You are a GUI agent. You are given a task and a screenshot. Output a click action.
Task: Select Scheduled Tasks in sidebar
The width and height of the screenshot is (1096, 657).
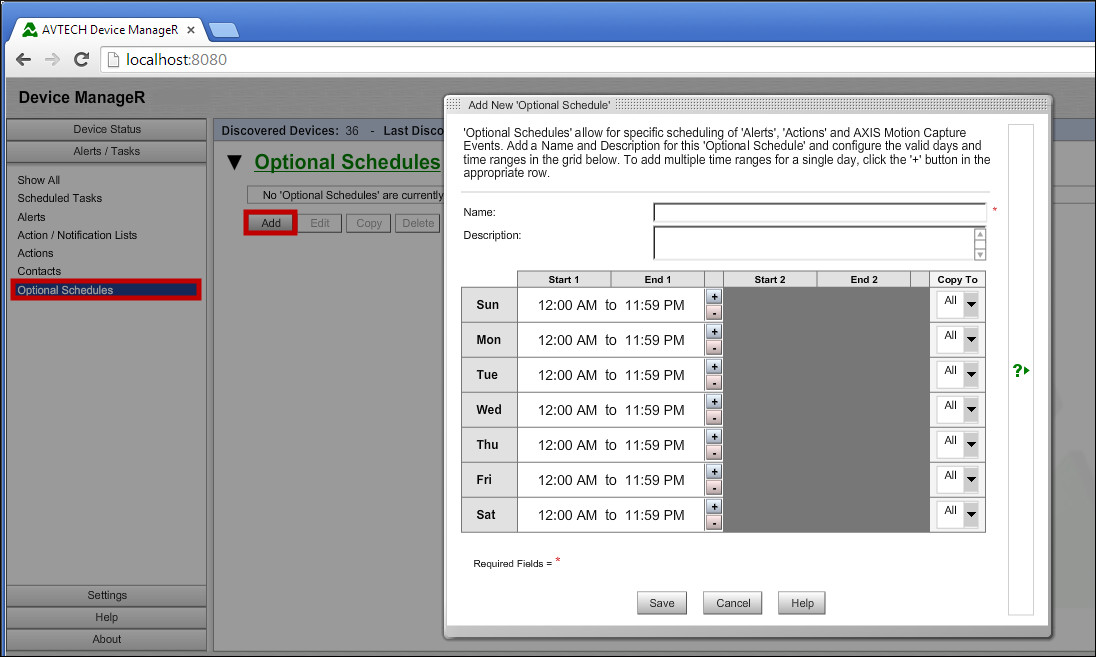point(60,198)
